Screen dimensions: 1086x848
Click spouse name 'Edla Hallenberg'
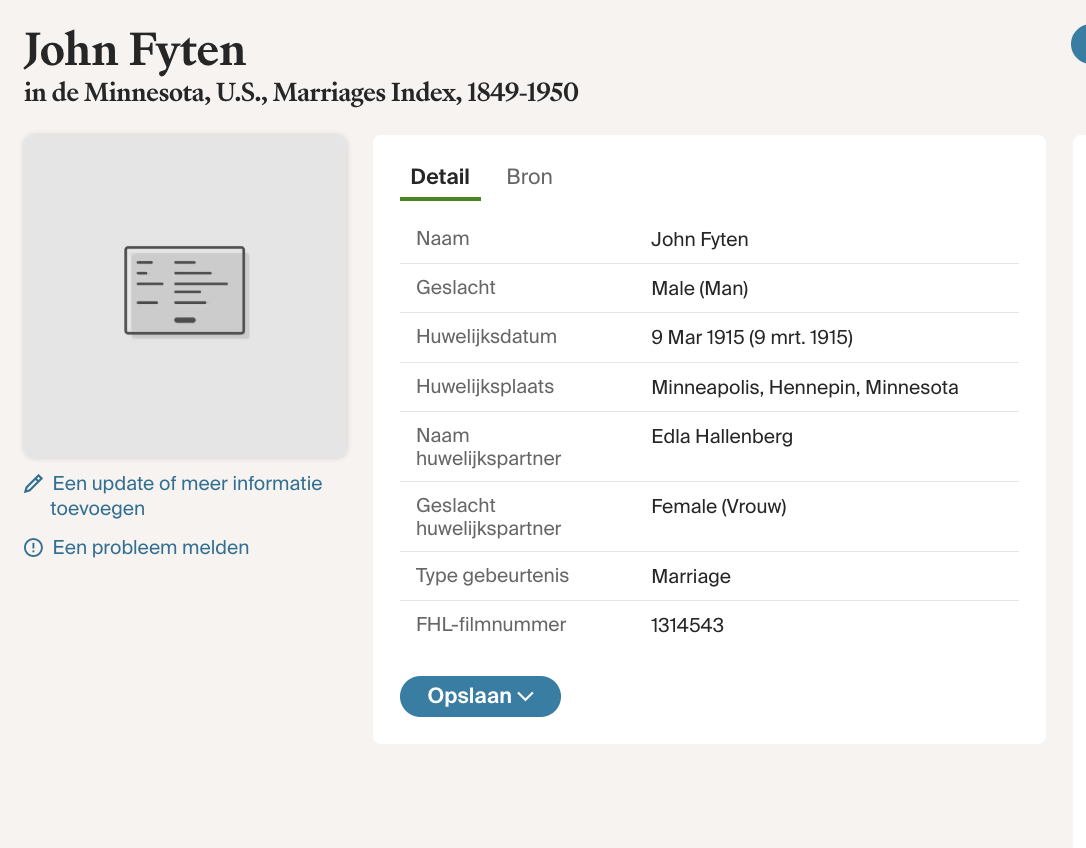pos(721,437)
